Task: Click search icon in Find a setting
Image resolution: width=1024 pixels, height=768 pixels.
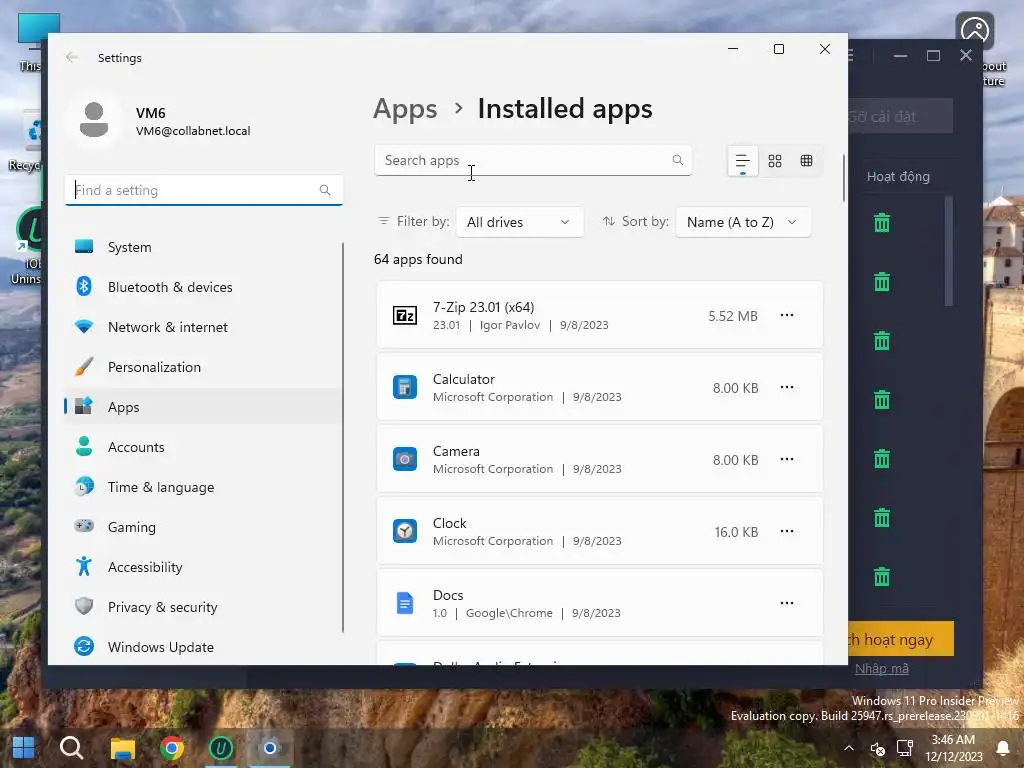Action: (x=325, y=190)
